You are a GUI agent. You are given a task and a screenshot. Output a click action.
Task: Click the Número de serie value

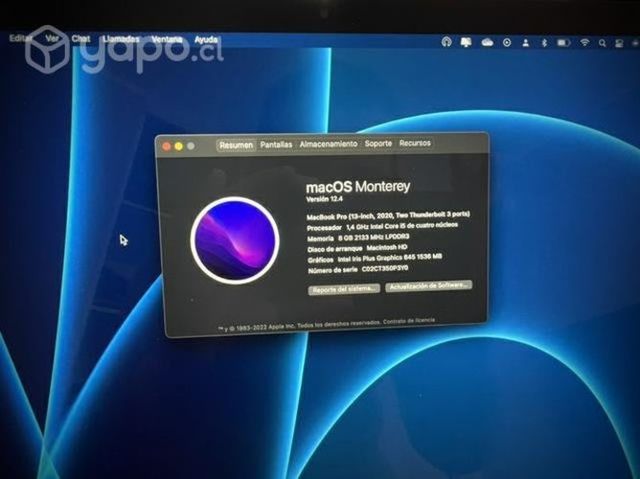(x=385, y=269)
